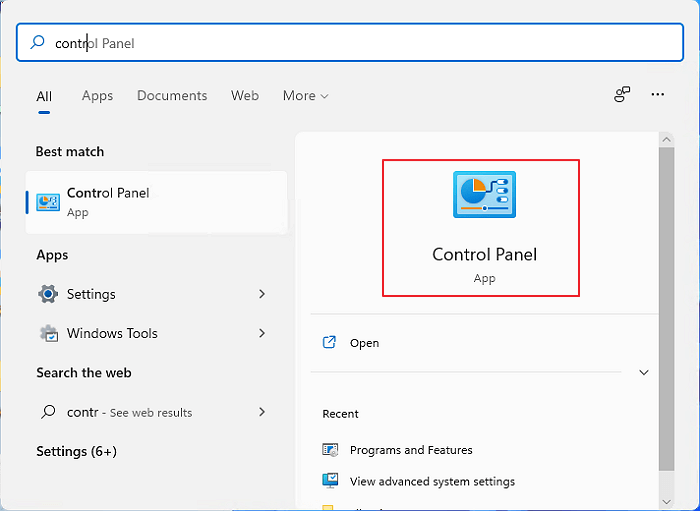Click the large Control Panel icon in preview
700x511 pixels.
click(484, 196)
